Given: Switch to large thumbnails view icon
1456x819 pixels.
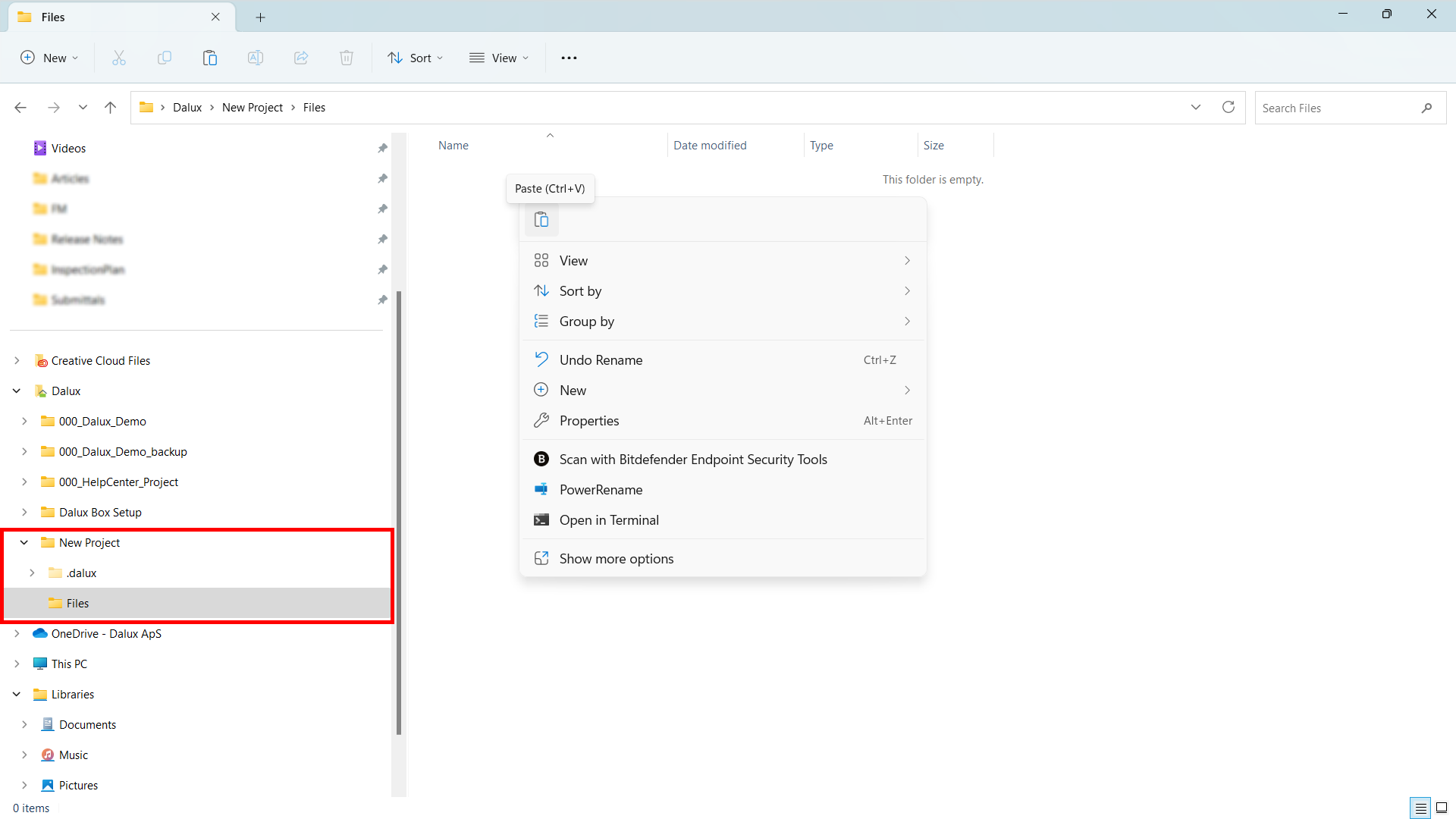Looking at the screenshot, I should pos(1442,808).
